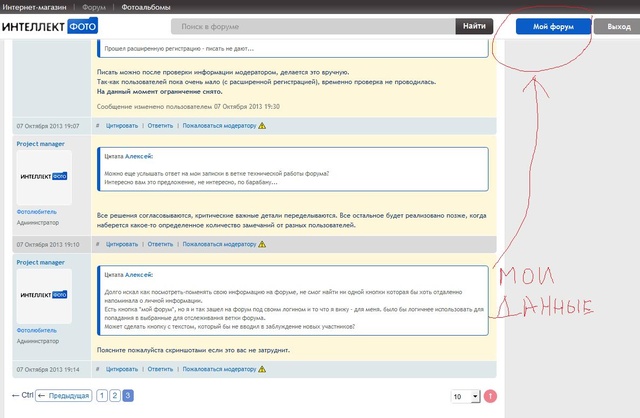Click Ответить in the 19:10 post
The width and height of the screenshot is (640, 418).
pos(160,244)
